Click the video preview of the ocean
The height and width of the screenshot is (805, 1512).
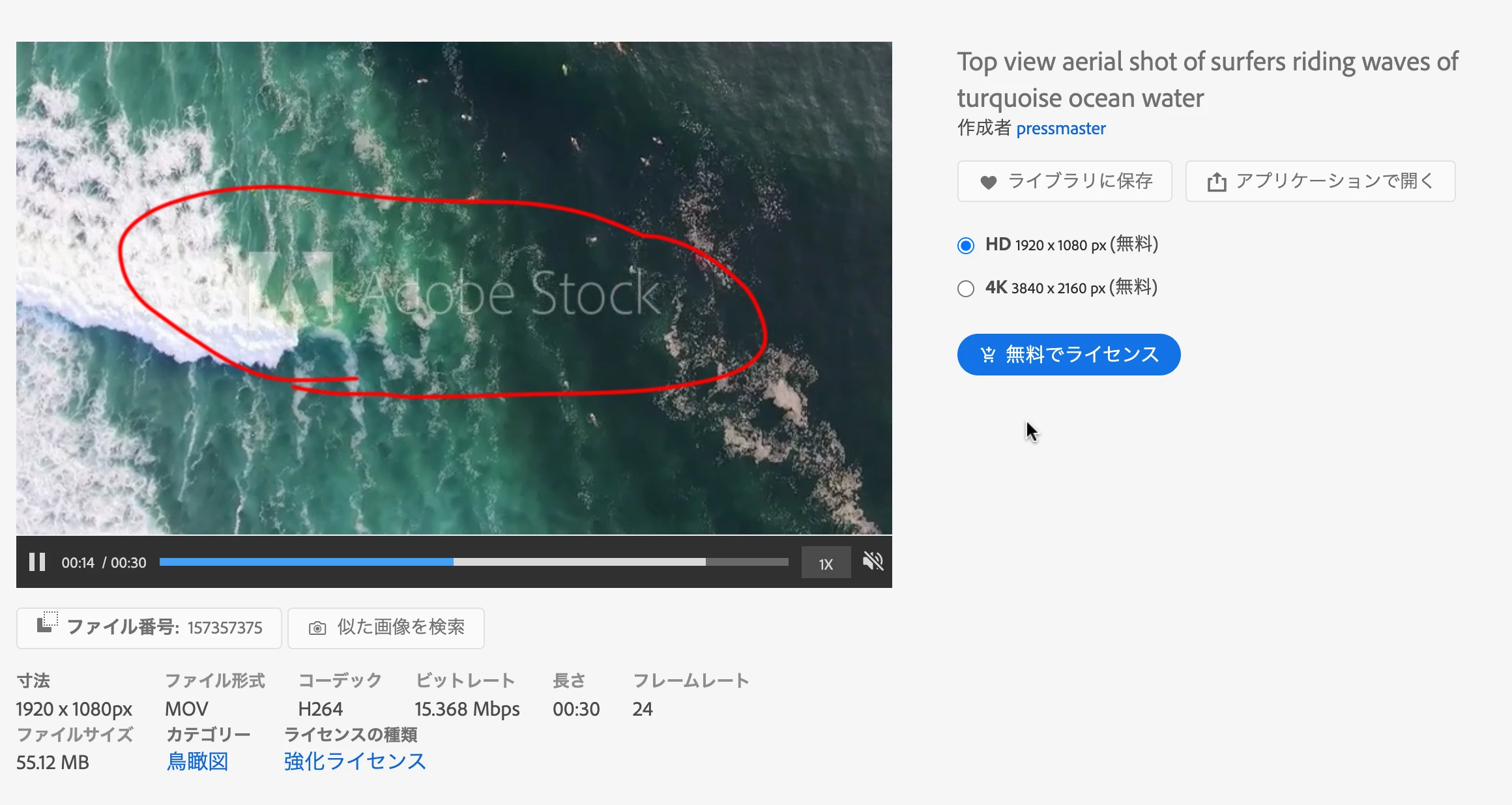click(x=454, y=288)
